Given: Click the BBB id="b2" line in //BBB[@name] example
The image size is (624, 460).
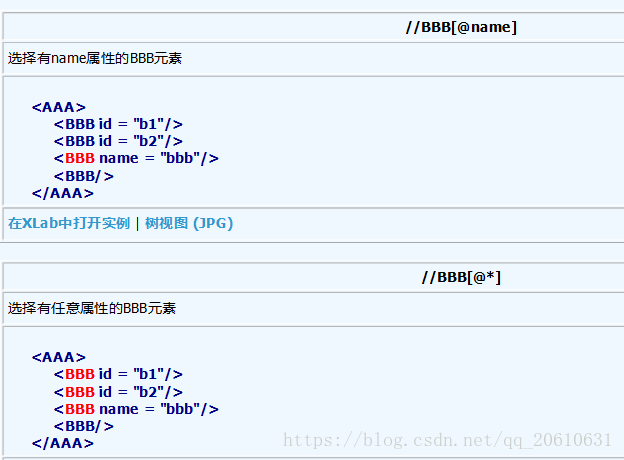Looking at the screenshot, I should coord(118,141).
